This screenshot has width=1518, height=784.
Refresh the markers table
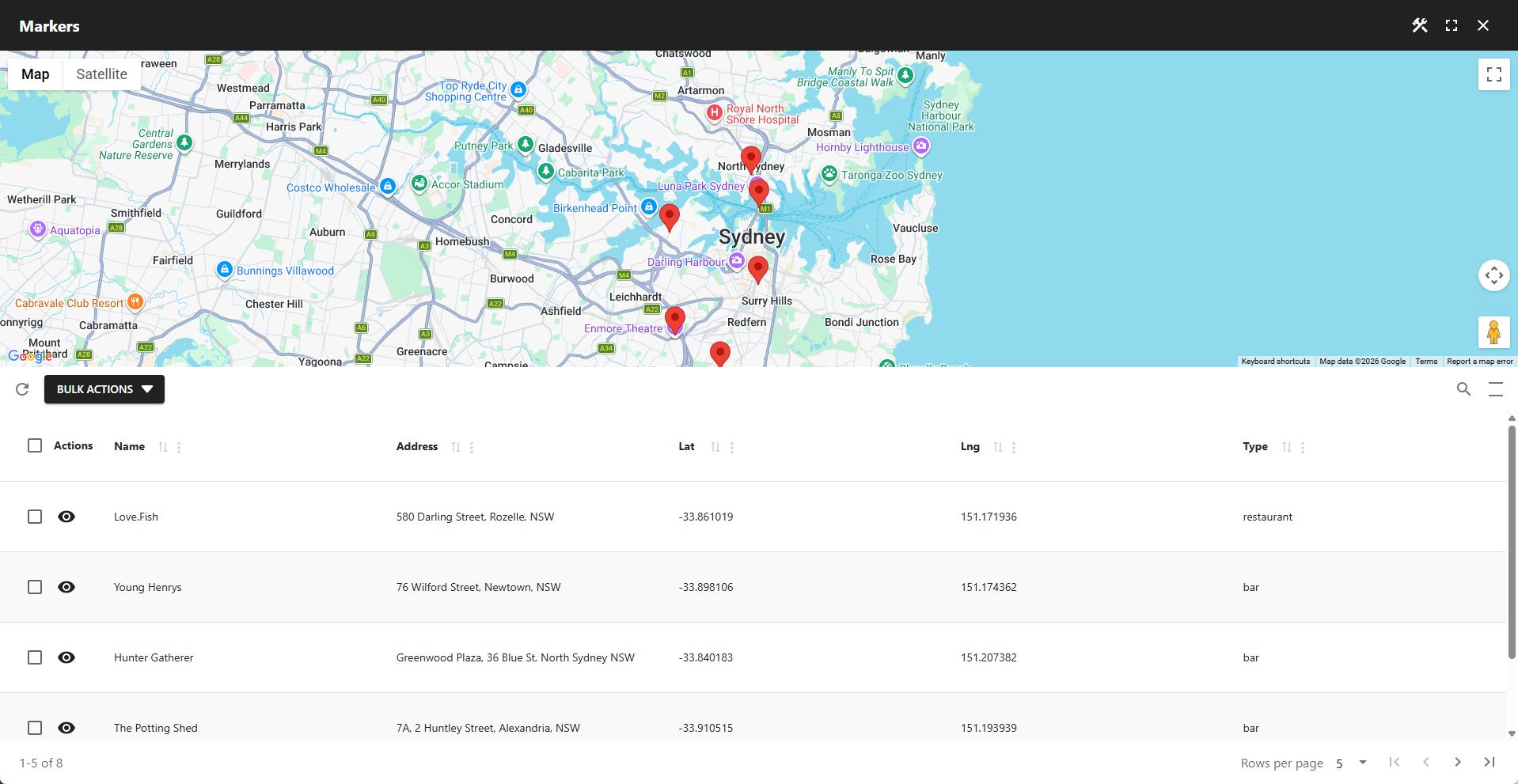pos(22,389)
